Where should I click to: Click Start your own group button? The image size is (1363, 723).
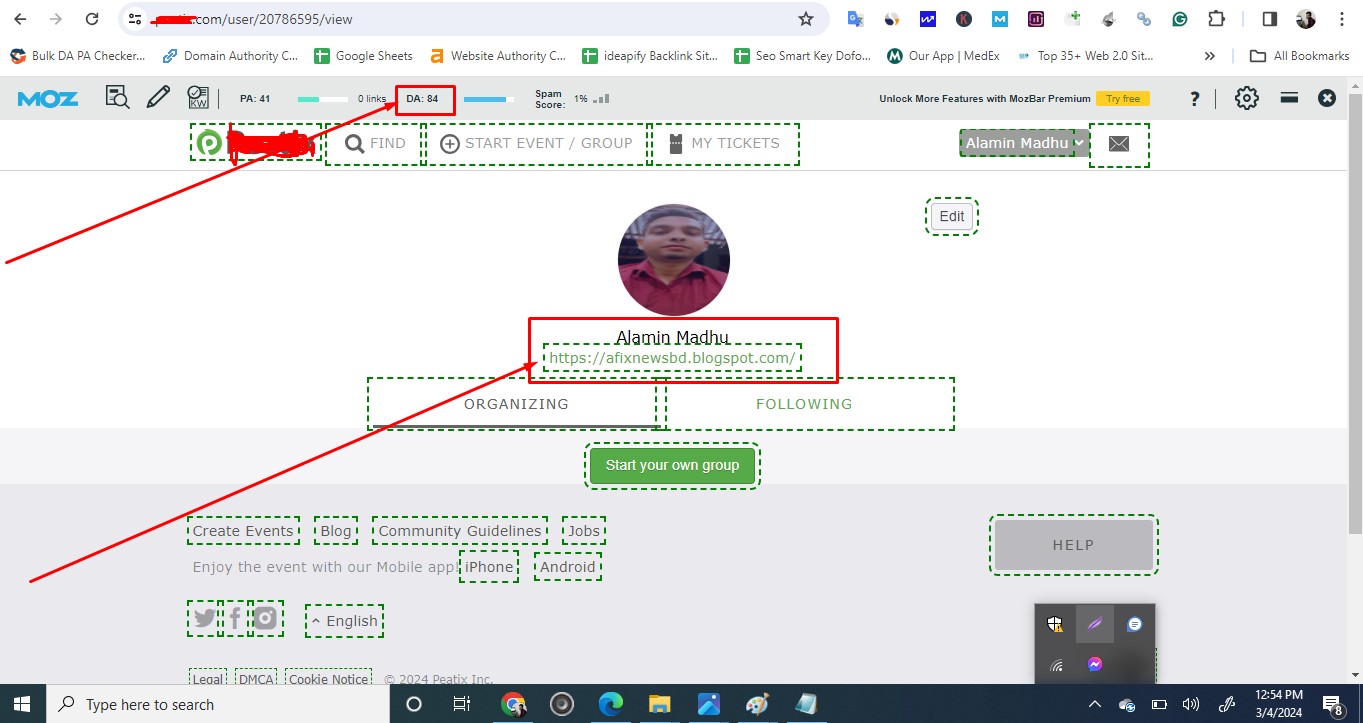coord(672,465)
